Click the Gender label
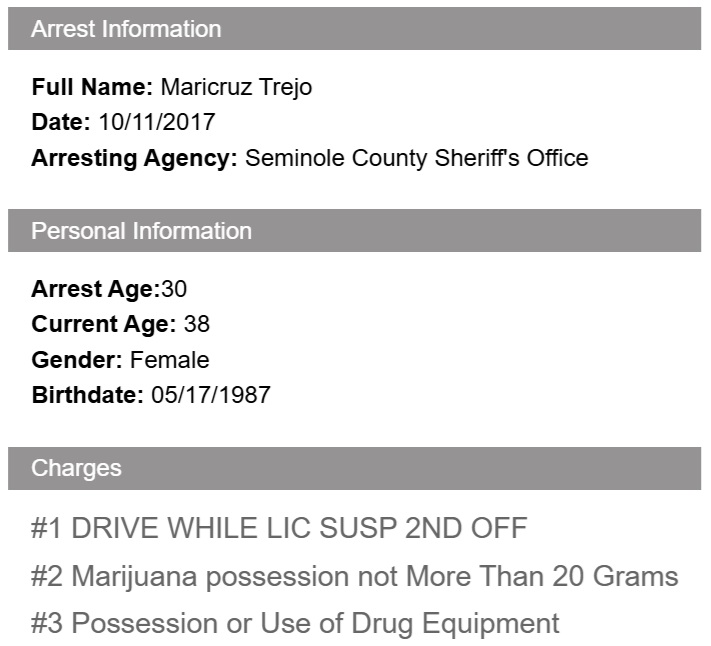Viewport: 711px width, 646px height. [x=77, y=359]
